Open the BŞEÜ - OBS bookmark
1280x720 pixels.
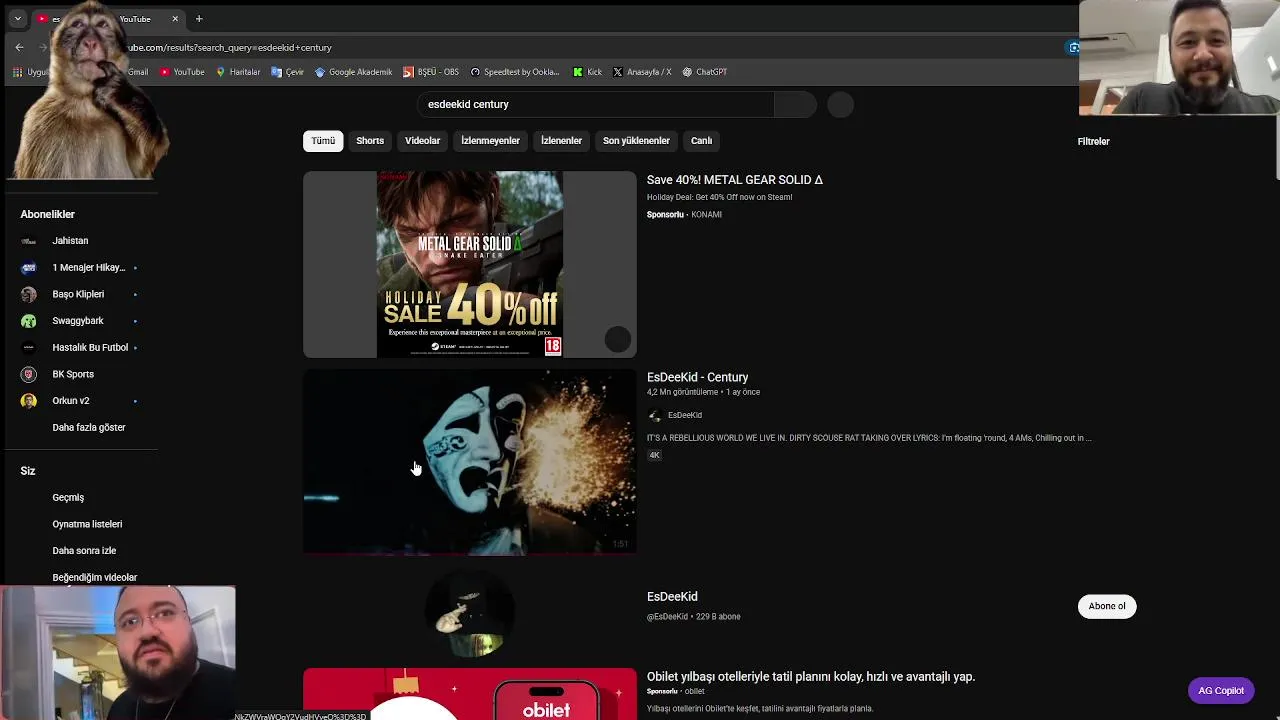coord(431,72)
